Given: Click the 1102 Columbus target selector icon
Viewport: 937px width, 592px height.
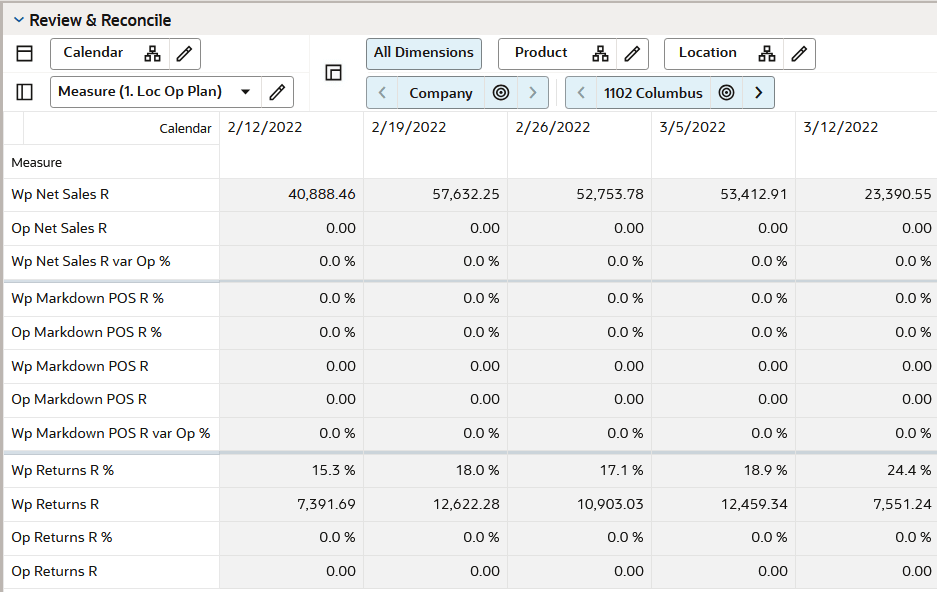Looking at the screenshot, I should [x=726, y=93].
